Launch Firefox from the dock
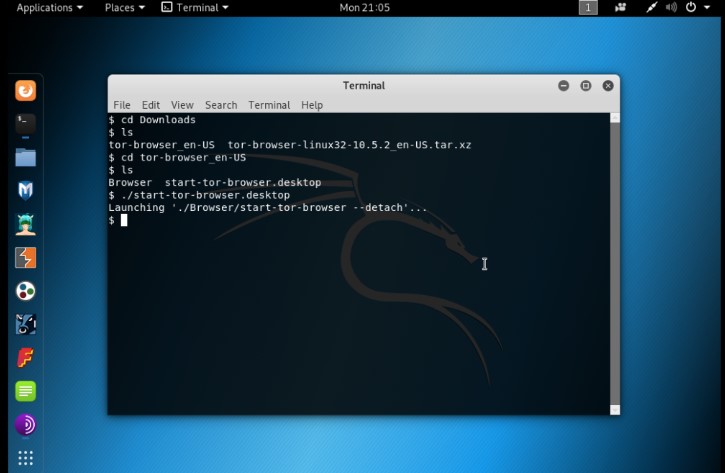This screenshot has height=473, width=725. tap(25, 91)
